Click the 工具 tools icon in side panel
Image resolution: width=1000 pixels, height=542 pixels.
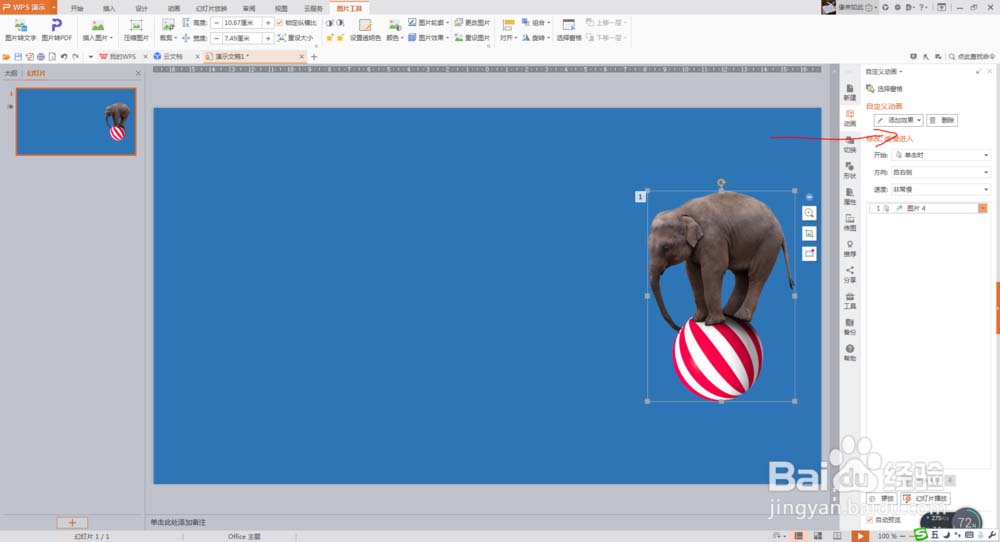pyautogui.click(x=849, y=301)
